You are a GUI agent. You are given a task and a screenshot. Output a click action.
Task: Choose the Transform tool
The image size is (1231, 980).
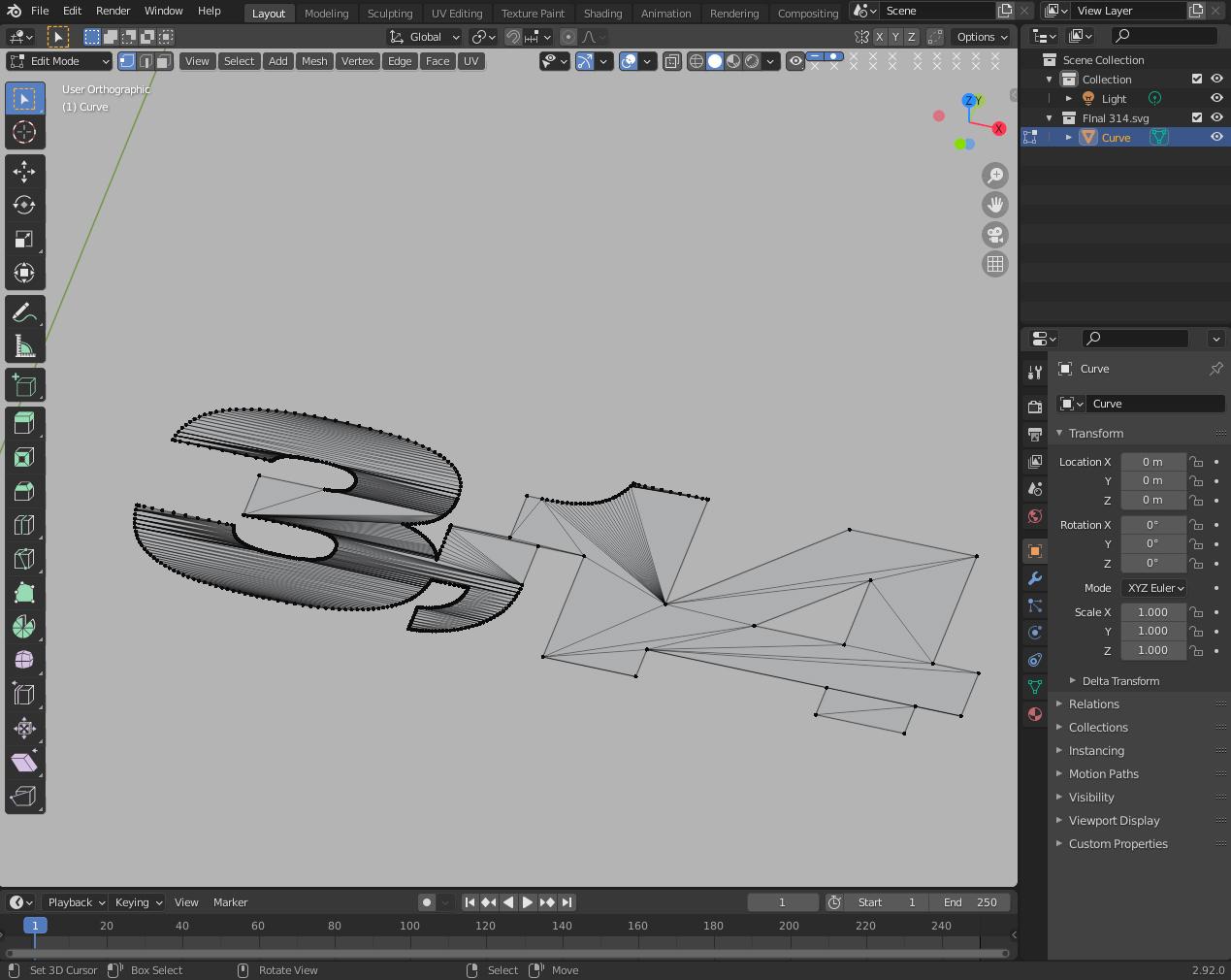coord(24,273)
